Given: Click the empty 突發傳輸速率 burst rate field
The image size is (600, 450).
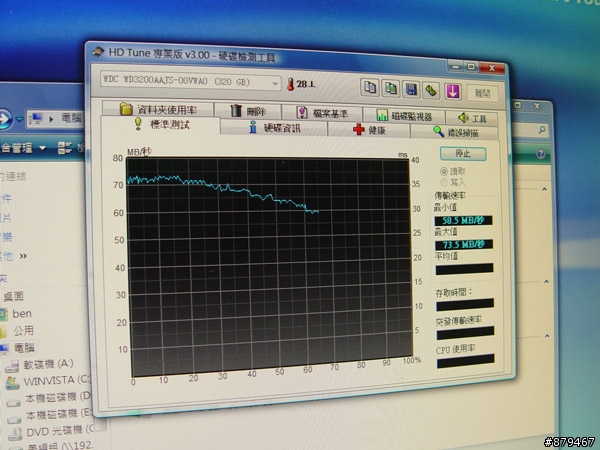Looking at the screenshot, I should click(465, 333).
